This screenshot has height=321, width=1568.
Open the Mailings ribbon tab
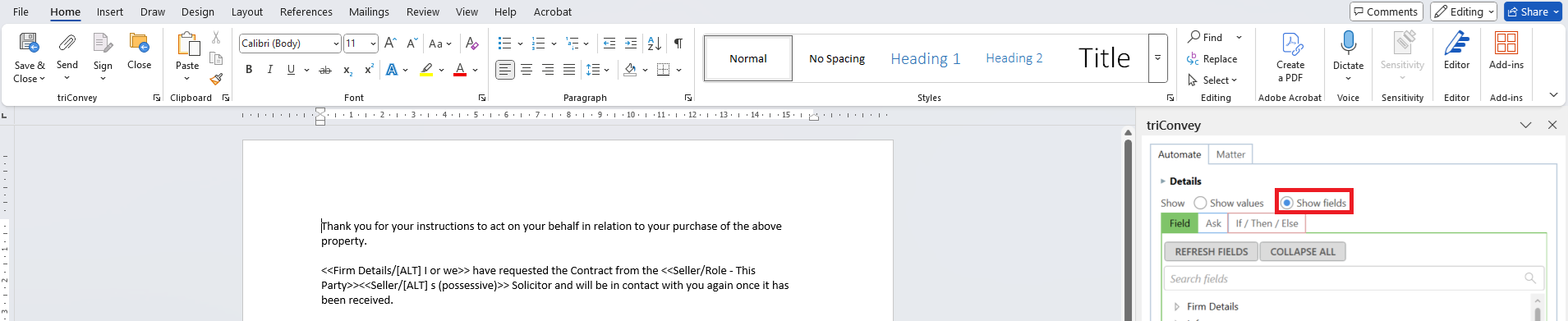(369, 11)
